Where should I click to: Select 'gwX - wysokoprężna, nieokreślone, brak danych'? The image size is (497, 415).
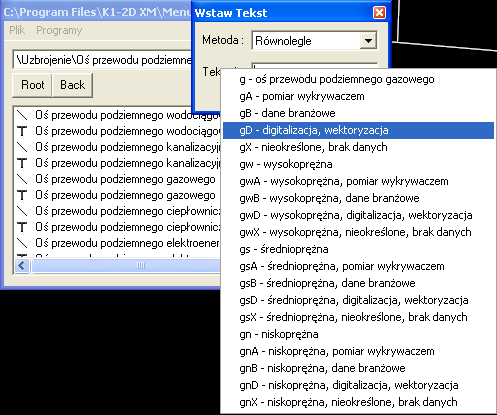click(x=358, y=232)
